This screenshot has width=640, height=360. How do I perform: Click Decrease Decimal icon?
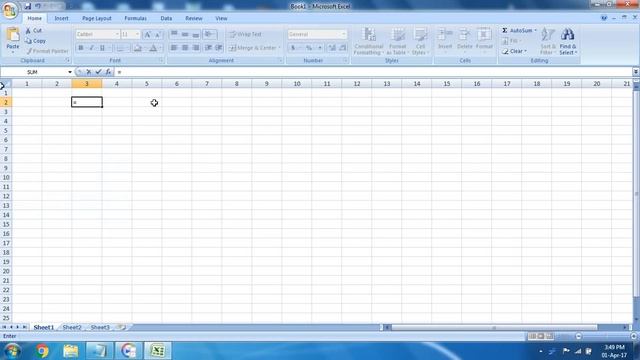342,48
